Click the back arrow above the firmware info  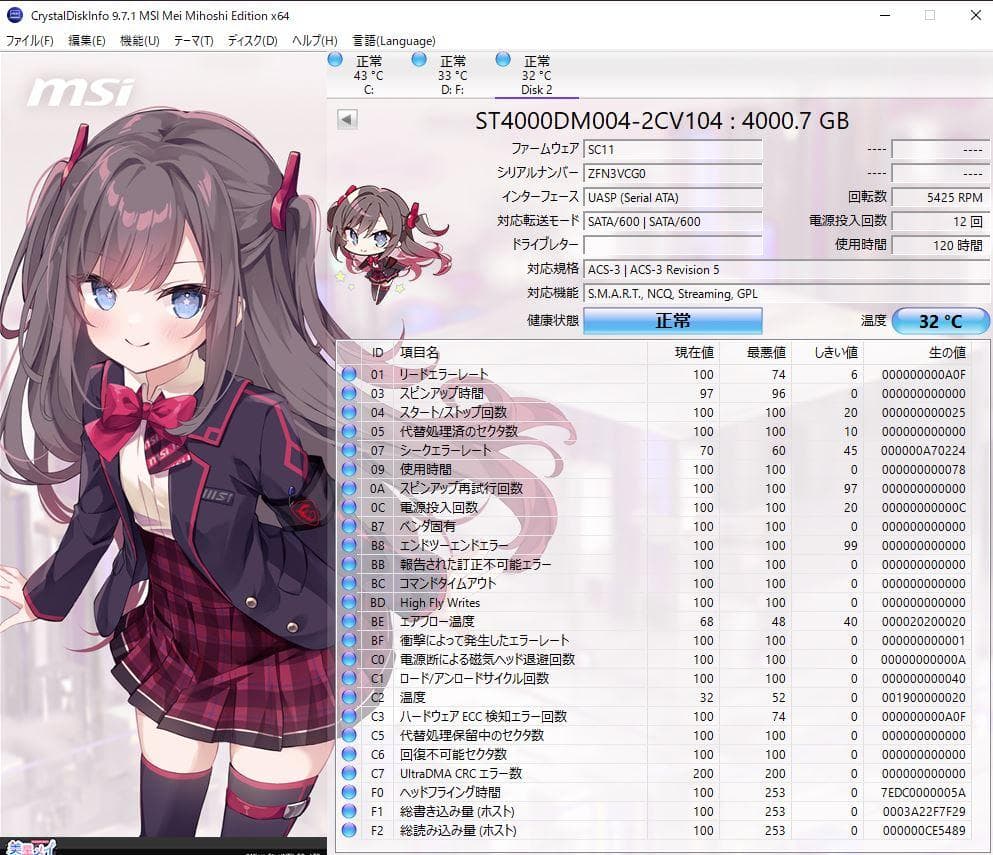pyautogui.click(x=345, y=119)
